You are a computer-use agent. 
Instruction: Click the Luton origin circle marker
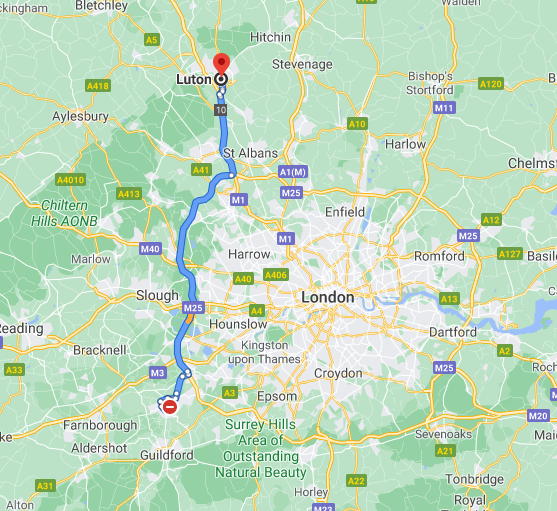pos(221,80)
